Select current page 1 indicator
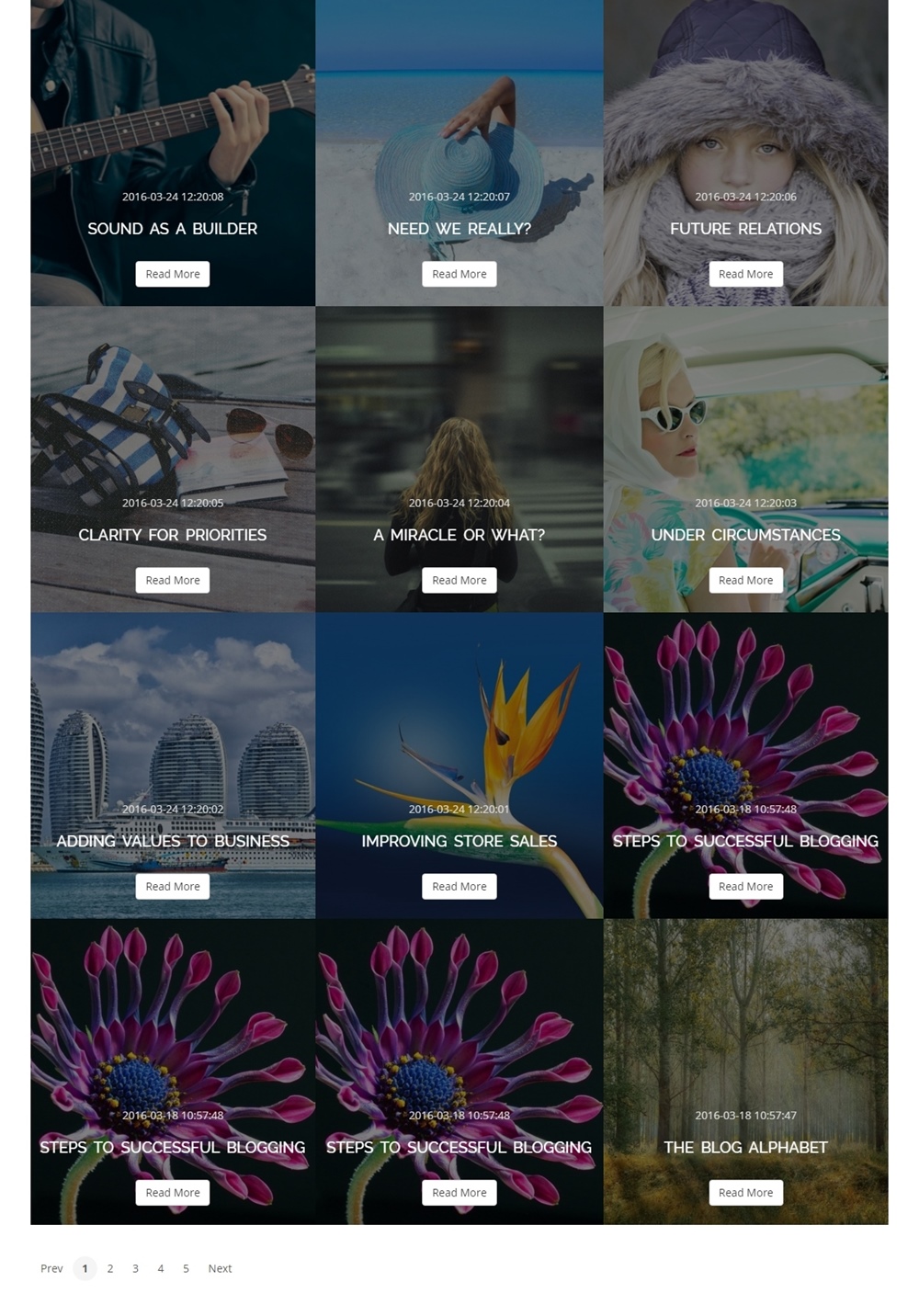This screenshot has height=1316, width=919. [x=85, y=1268]
